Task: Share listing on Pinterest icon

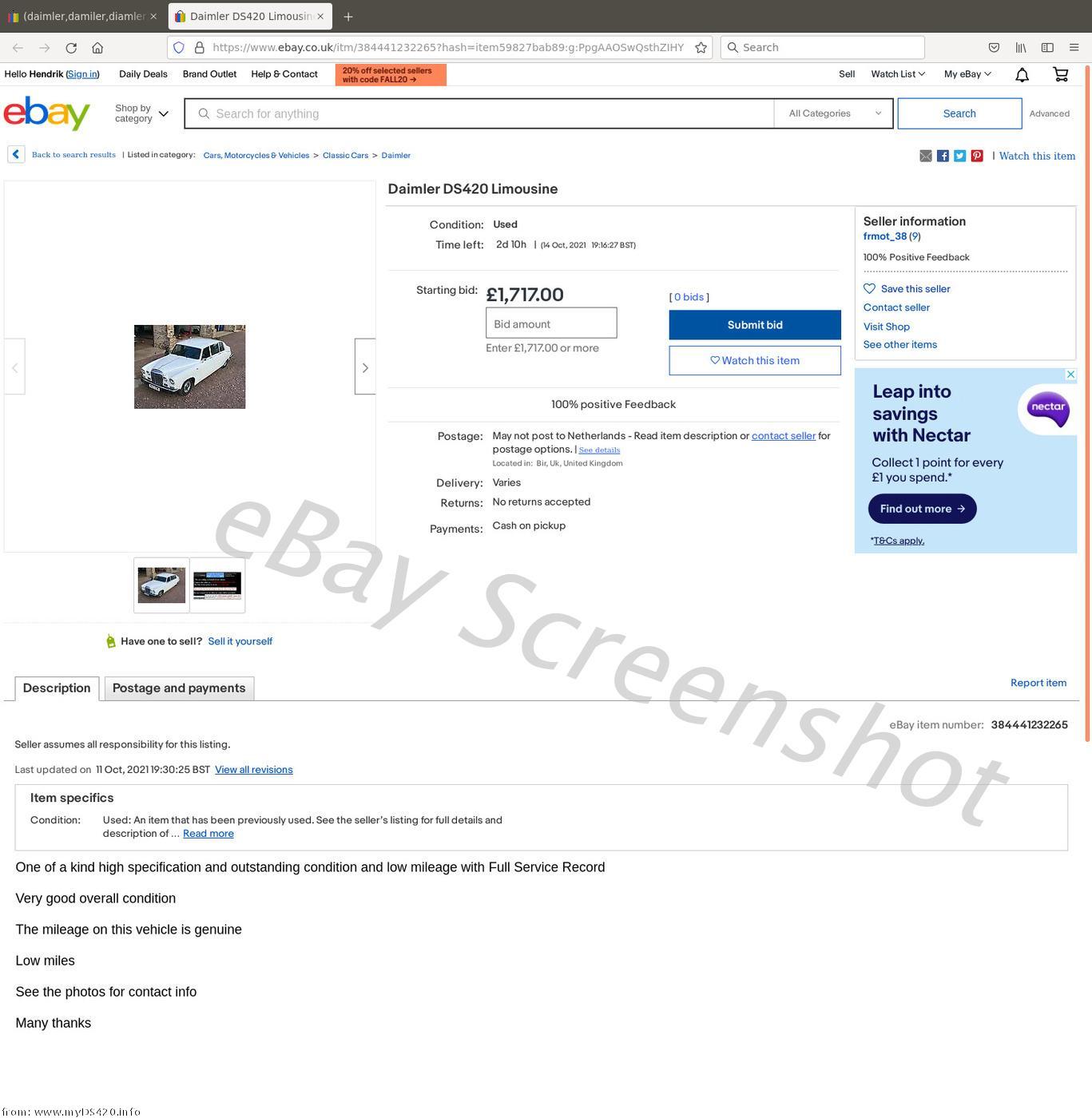Action: click(x=977, y=156)
